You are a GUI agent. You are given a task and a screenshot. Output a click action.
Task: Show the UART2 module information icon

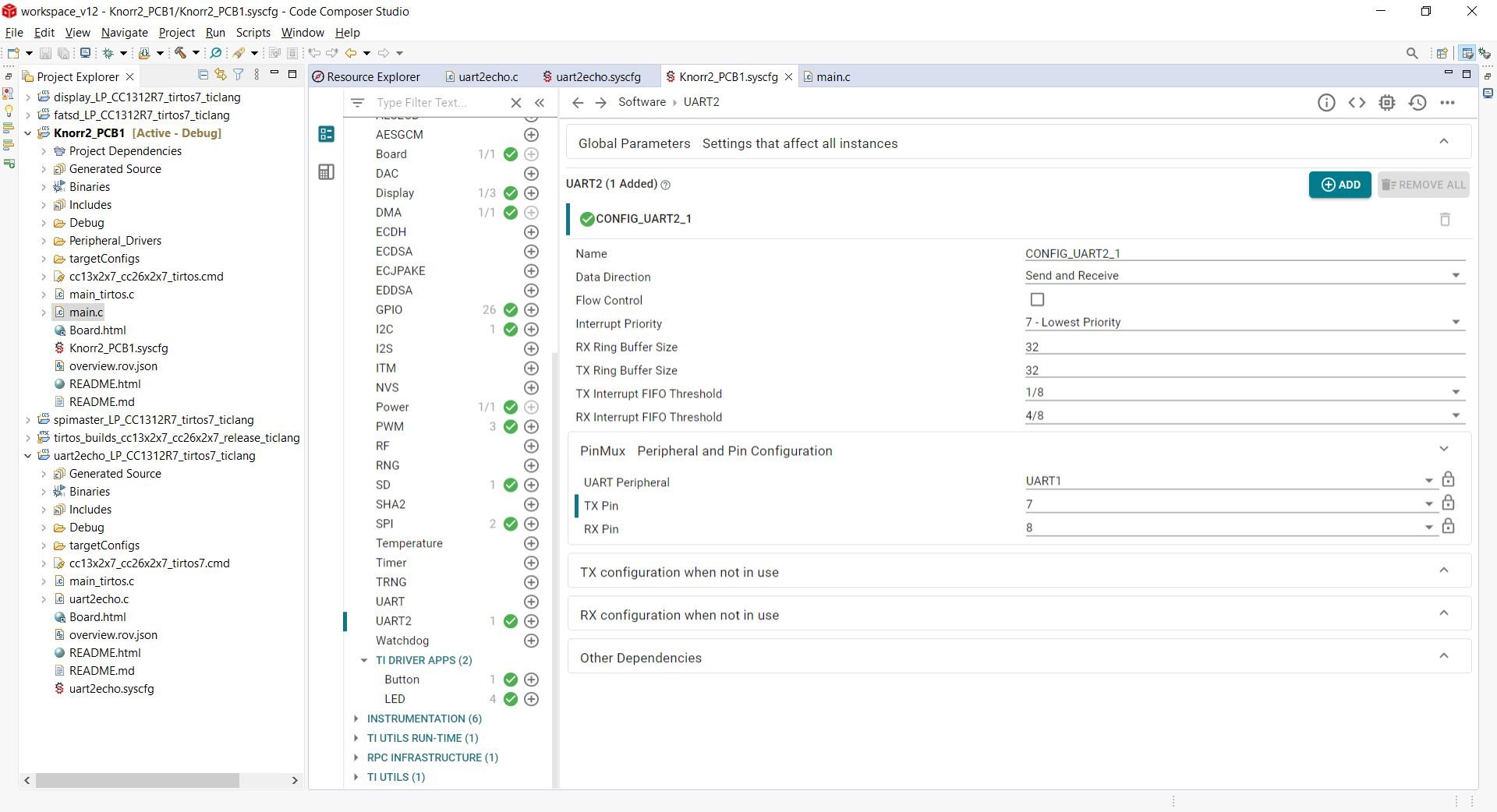point(1326,103)
